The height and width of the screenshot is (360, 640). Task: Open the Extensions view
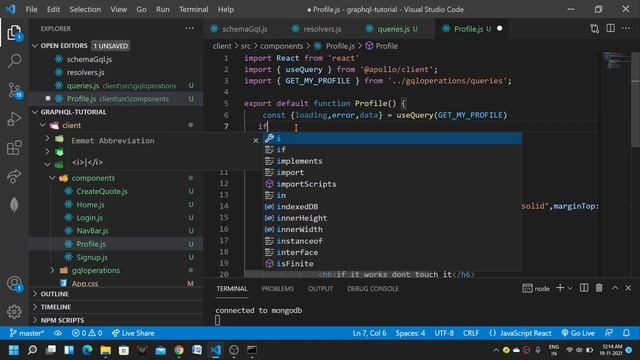pos(14,147)
